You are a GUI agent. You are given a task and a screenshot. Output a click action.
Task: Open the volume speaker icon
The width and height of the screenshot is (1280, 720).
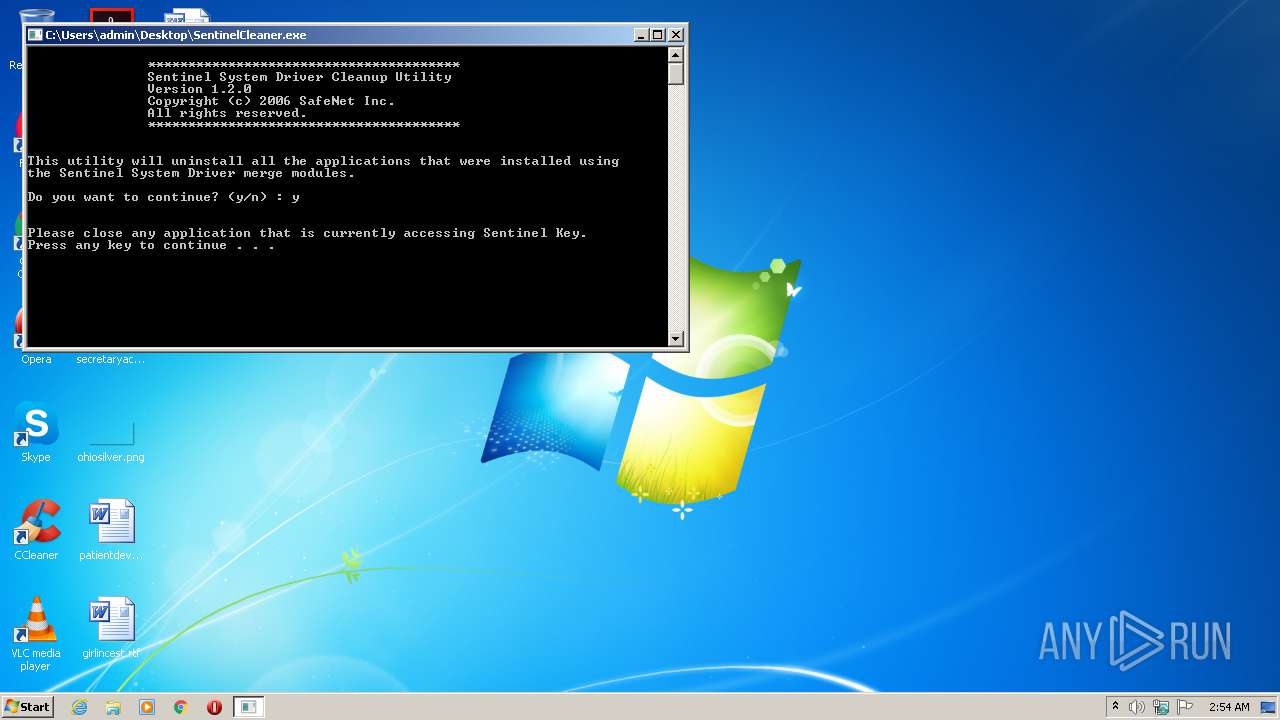click(x=1137, y=707)
